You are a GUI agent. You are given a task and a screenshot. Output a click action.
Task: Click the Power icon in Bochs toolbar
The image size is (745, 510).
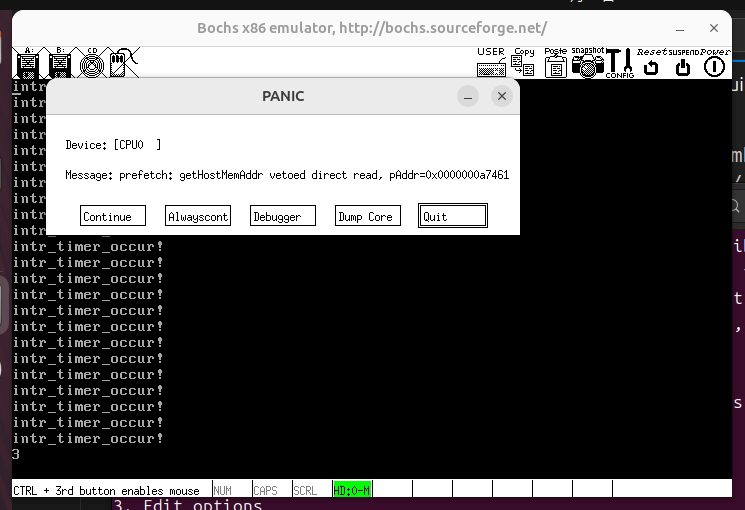click(x=715, y=62)
